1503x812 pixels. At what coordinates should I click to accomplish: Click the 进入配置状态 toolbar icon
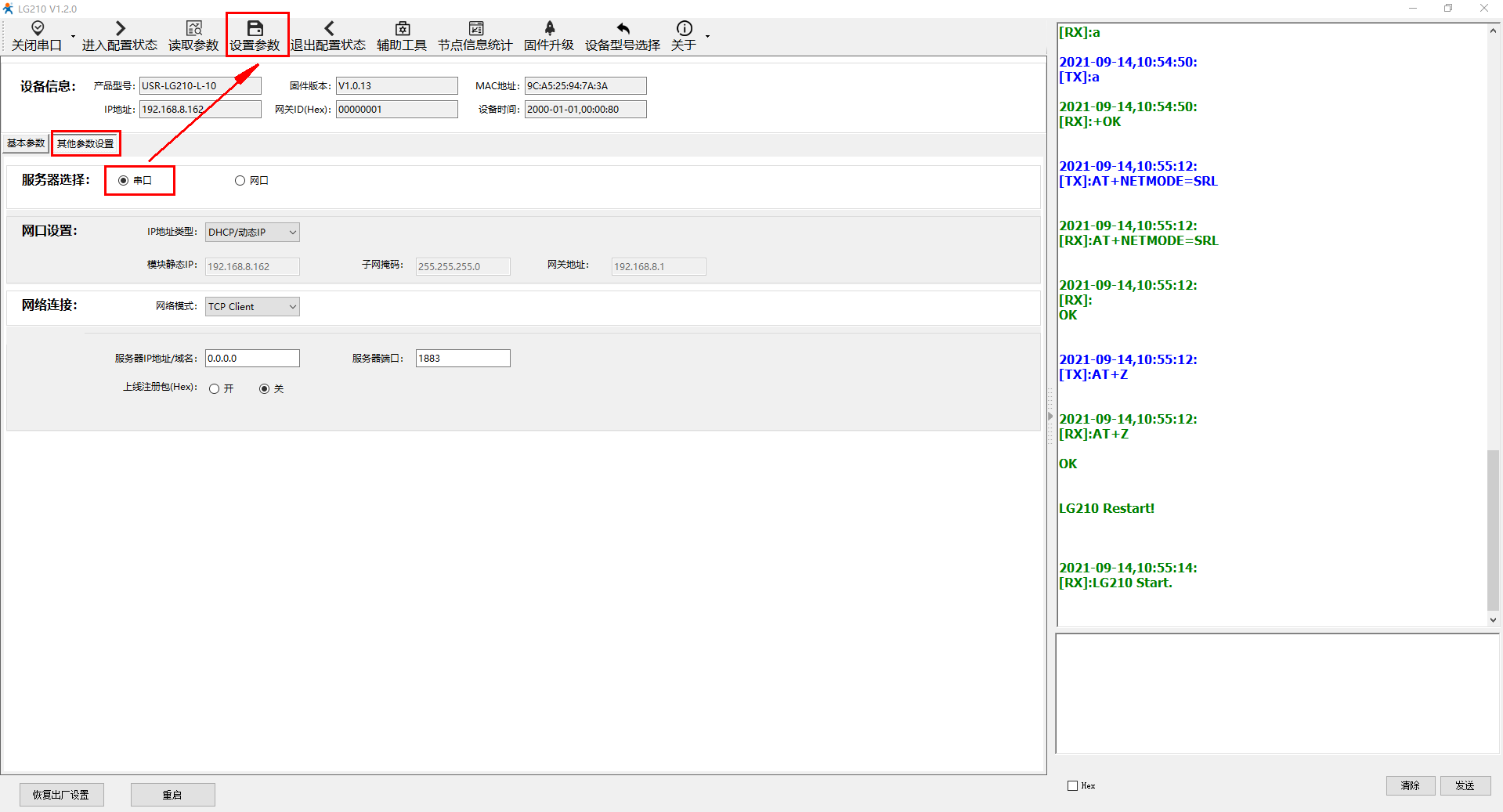tap(120, 29)
